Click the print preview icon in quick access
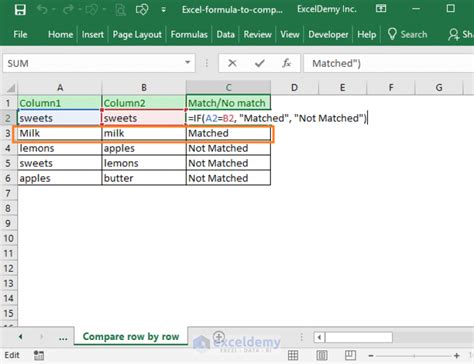The height and width of the screenshot is (364, 474). tap(120, 10)
